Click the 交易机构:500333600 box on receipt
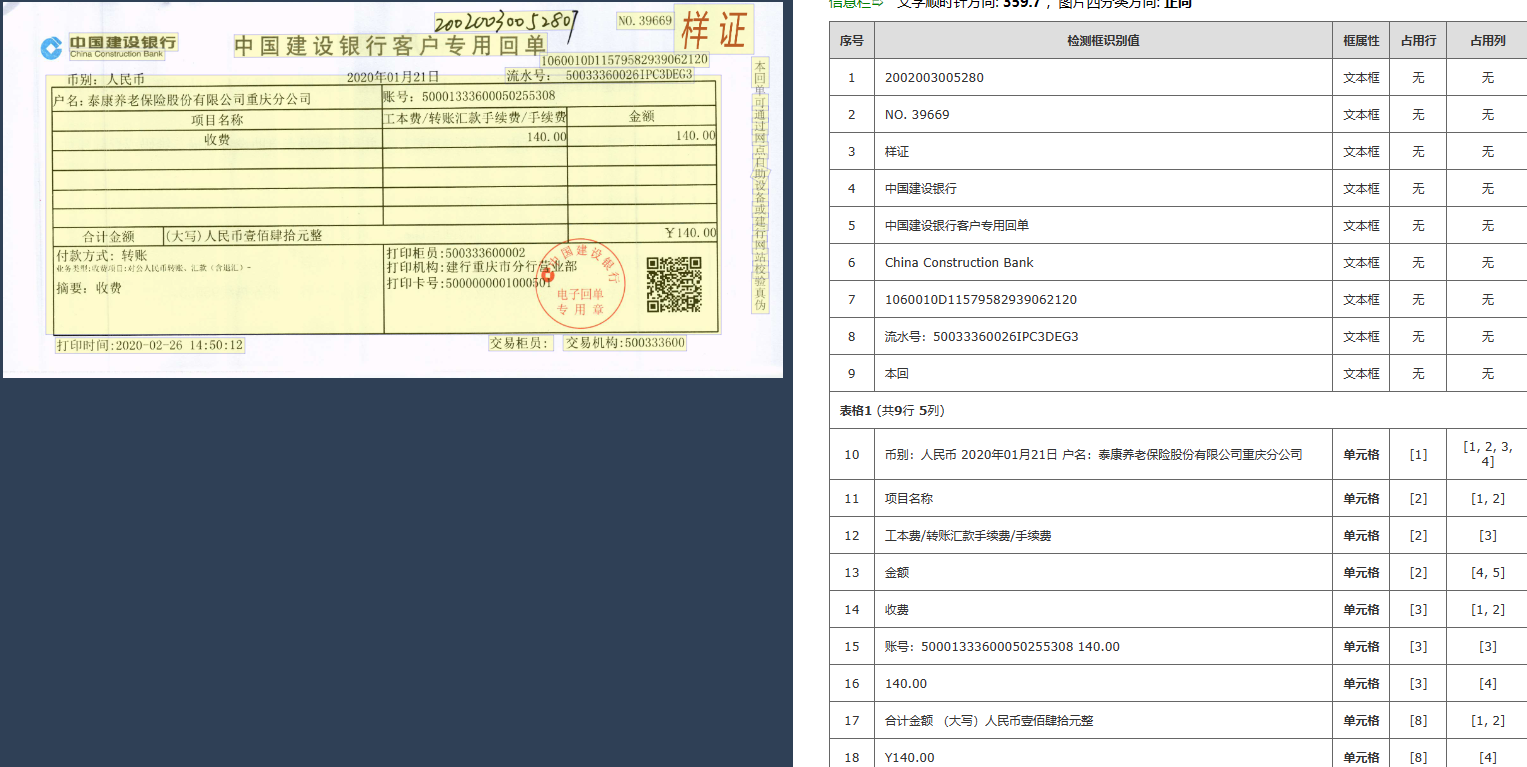The width and height of the screenshot is (1527, 767). [625, 343]
